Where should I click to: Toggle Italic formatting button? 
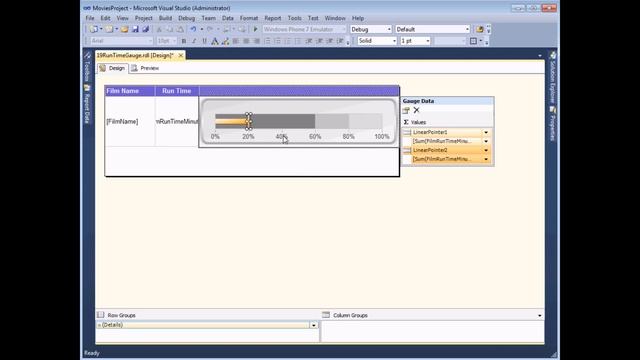tap(194, 41)
